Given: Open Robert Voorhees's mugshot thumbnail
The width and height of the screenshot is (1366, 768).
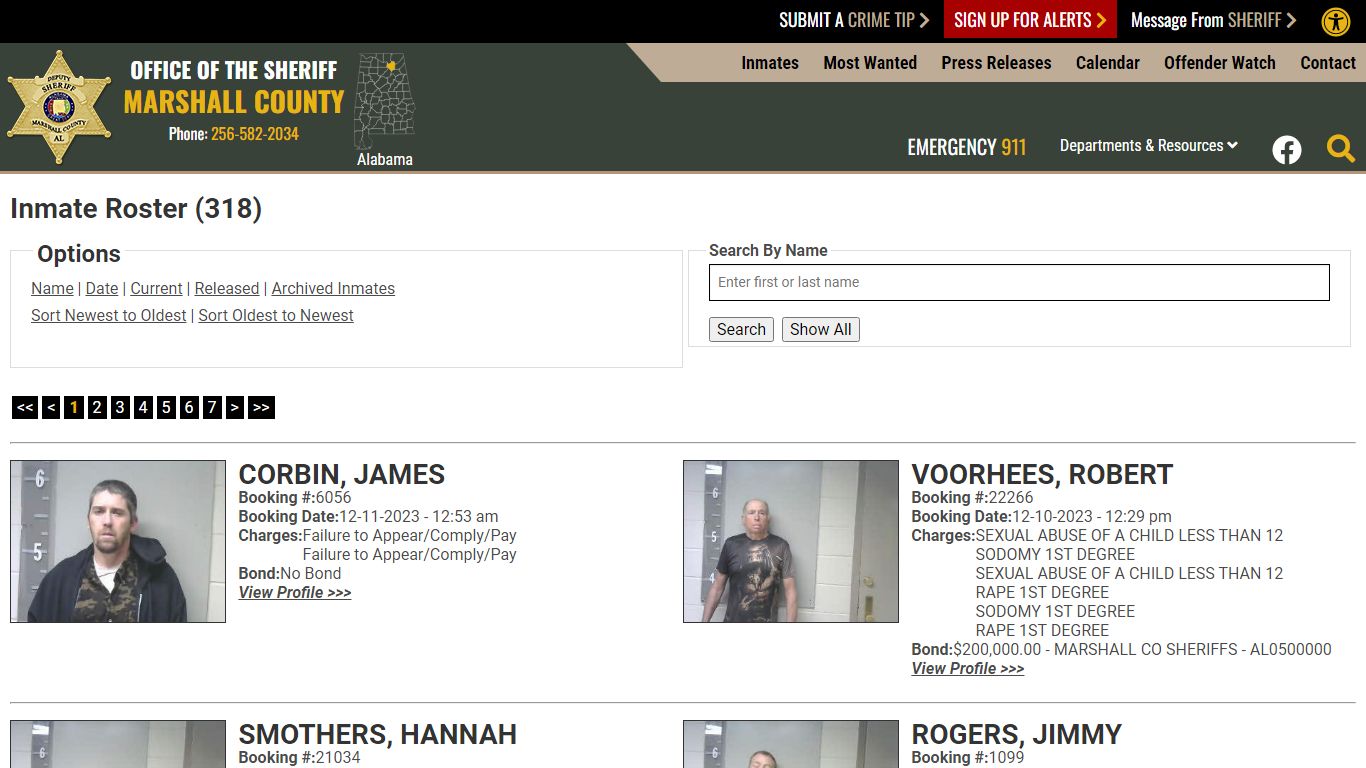Looking at the screenshot, I should point(791,541).
